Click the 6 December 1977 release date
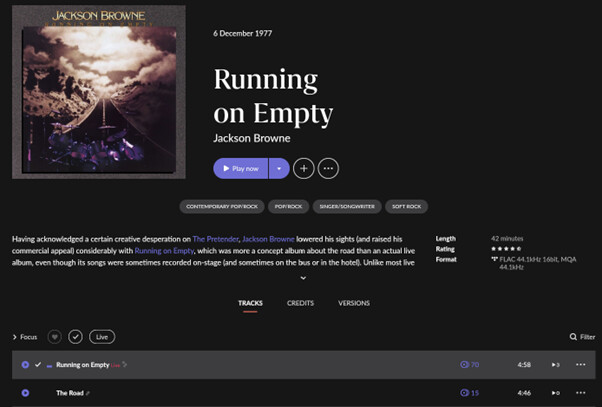The image size is (602, 407). click(x=243, y=33)
